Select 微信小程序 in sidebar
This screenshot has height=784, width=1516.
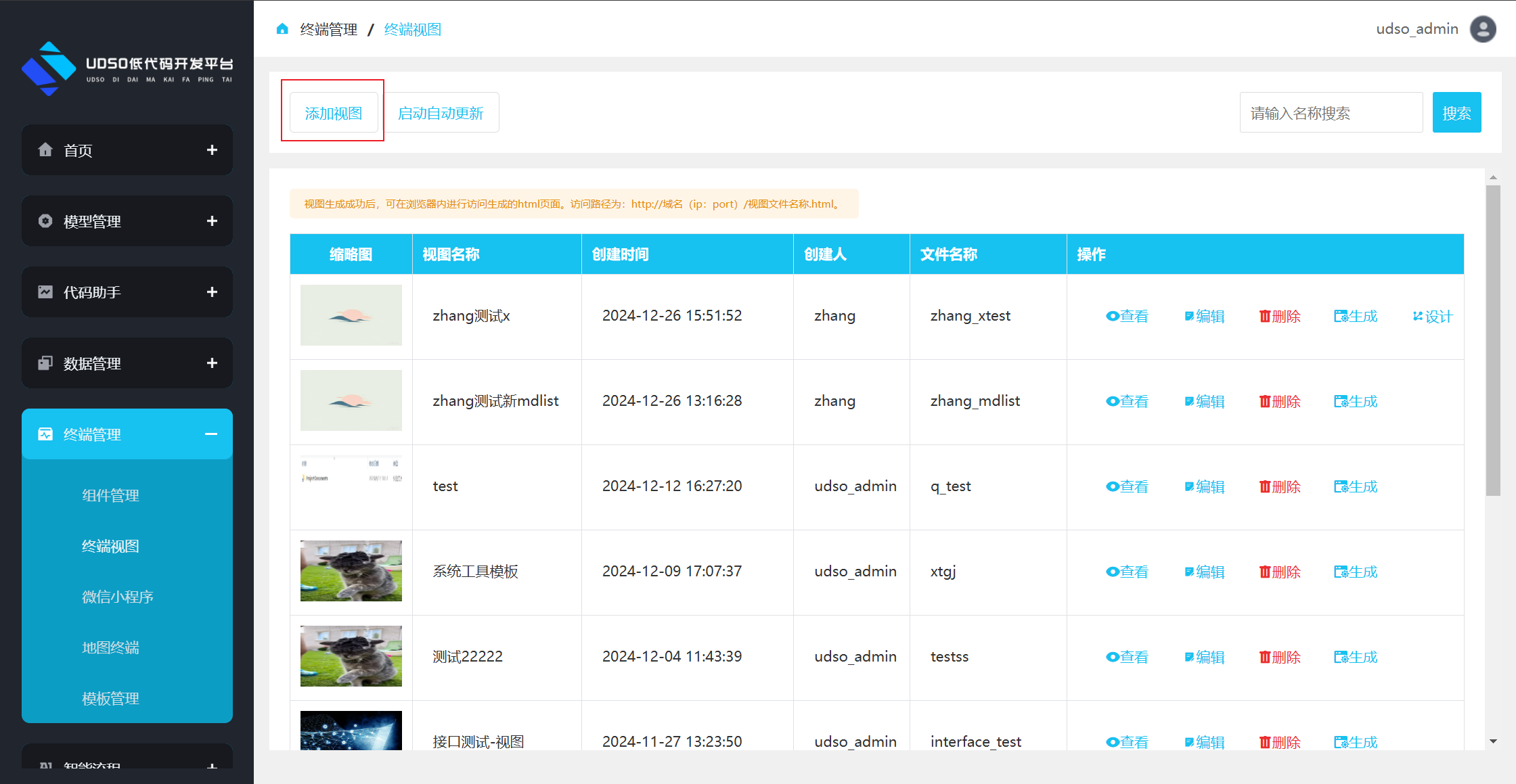[x=117, y=597]
